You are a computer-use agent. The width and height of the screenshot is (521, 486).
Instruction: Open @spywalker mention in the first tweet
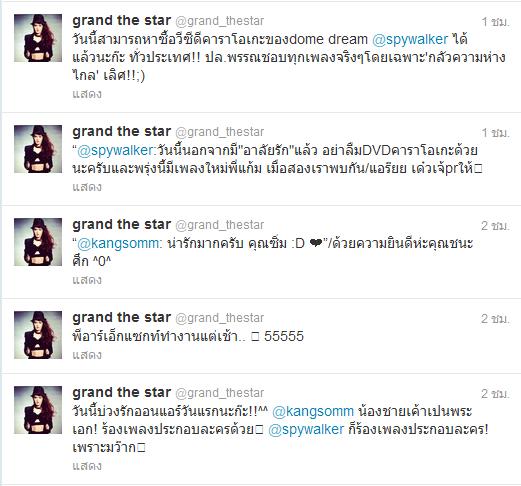pos(410,40)
